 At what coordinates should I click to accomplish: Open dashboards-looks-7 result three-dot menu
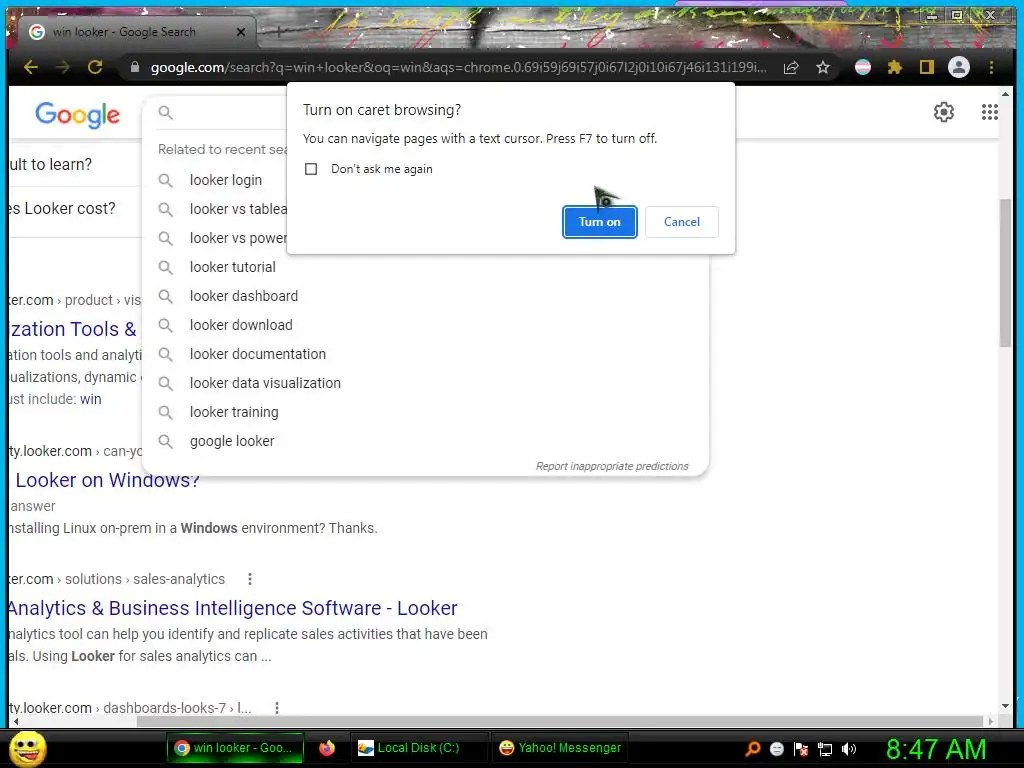click(x=277, y=708)
